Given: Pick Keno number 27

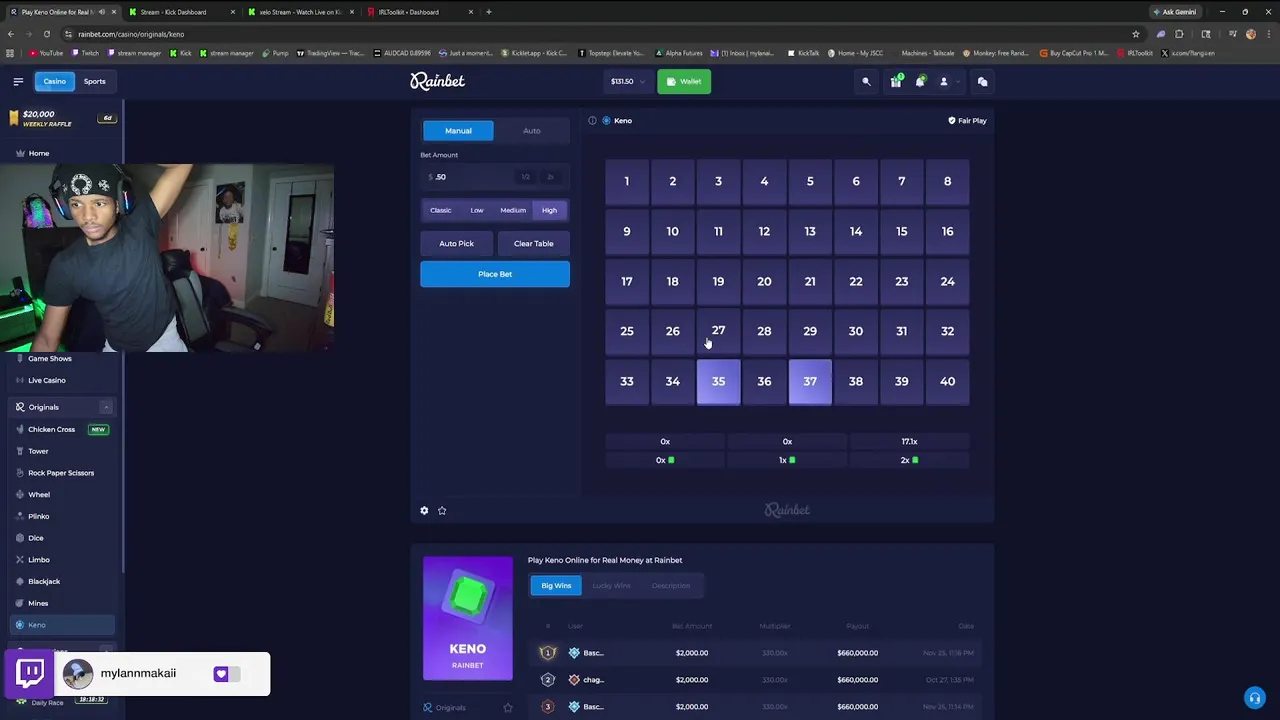Looking at the screenshot, I should 718,331.
